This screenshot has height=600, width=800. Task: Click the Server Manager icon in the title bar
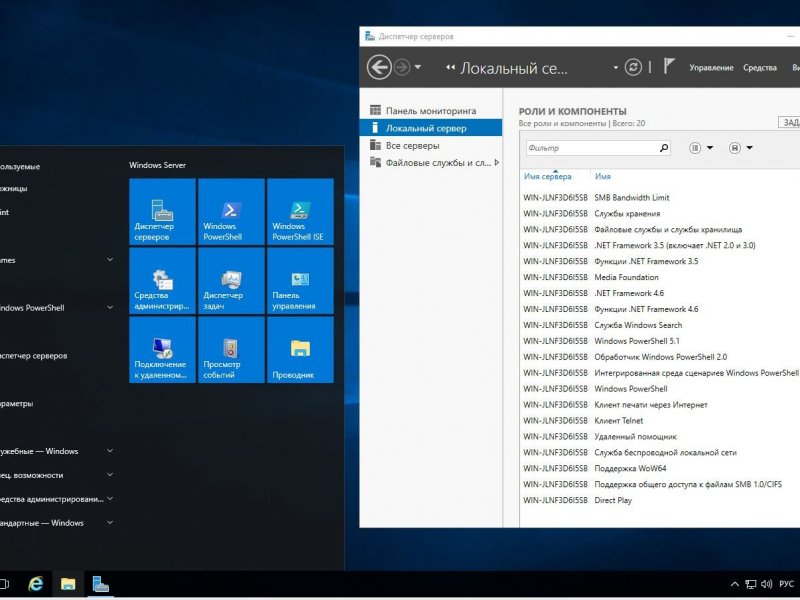[x=370, y=36]
